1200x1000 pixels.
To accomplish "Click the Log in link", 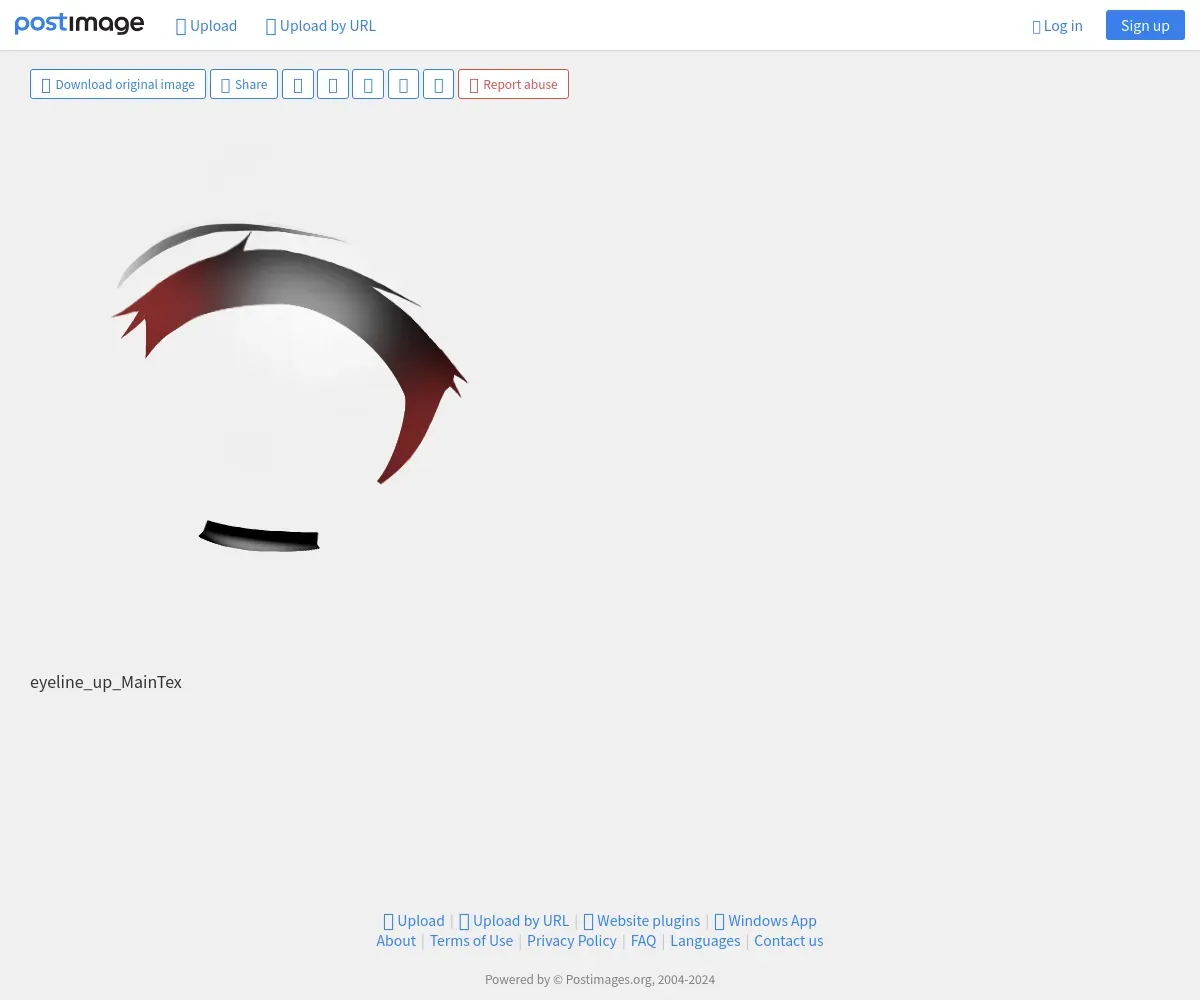I will tap(1057, 26).
